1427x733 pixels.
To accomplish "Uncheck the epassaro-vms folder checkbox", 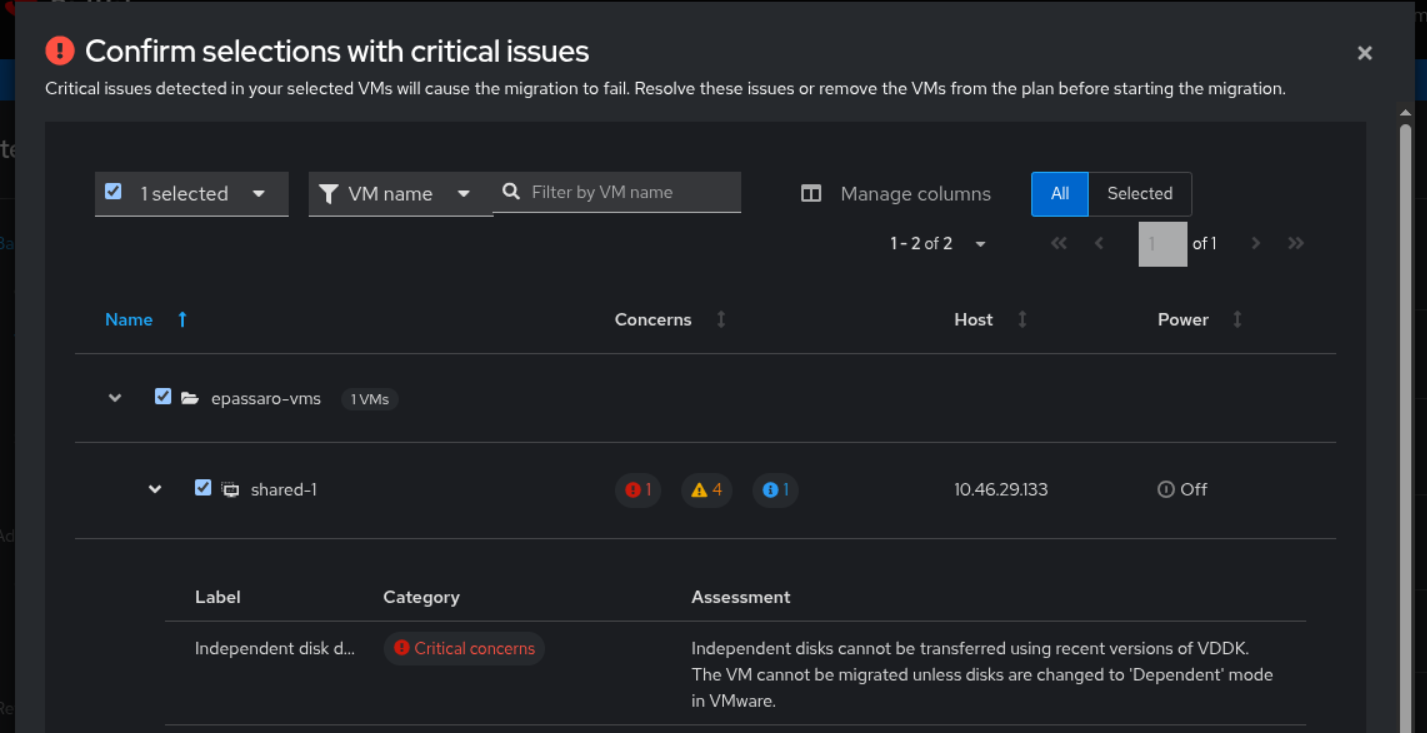I will pyautogui.click(x=163, y=397).
